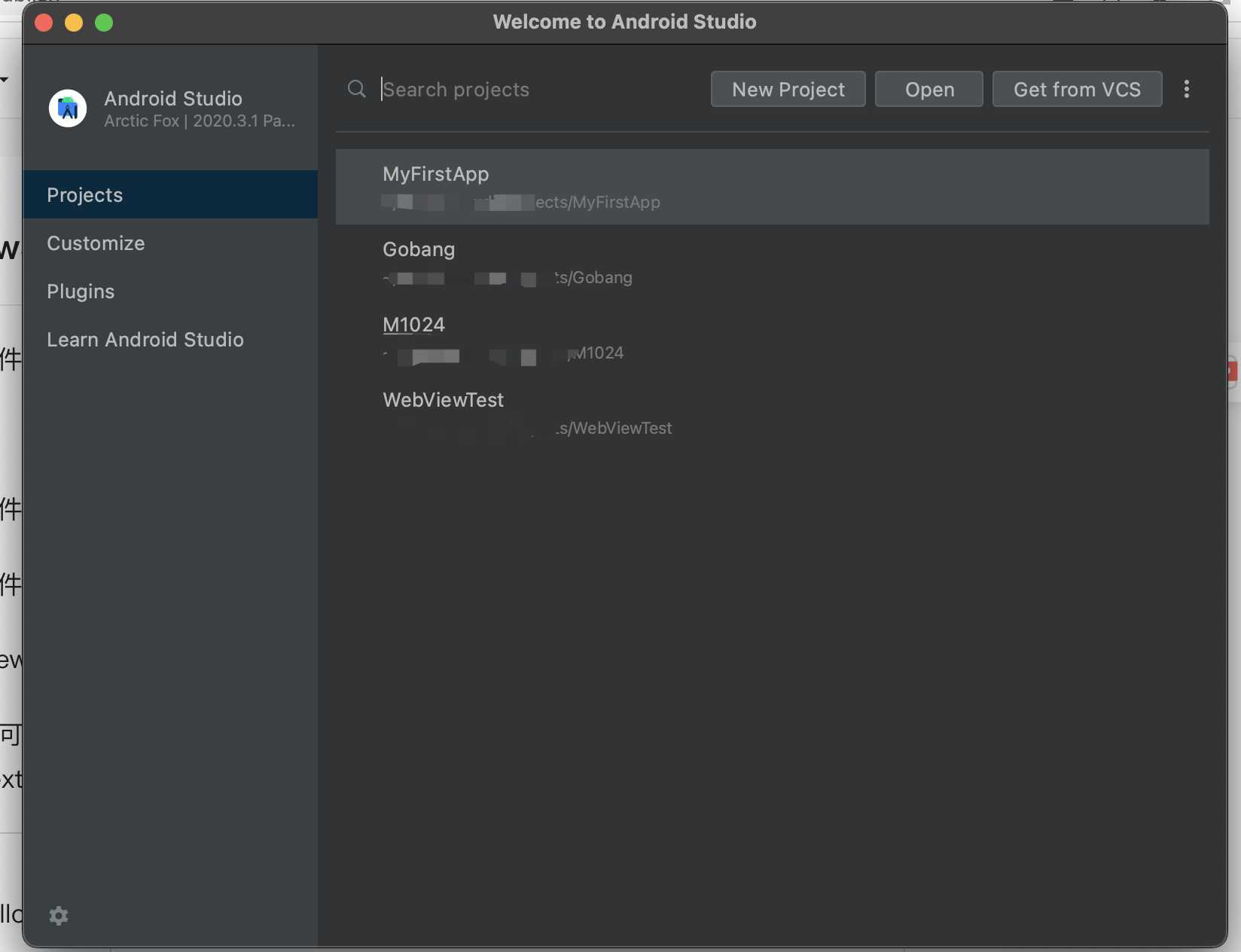Click the New Project button
1241x952 pixels.
(x=788, y=89)
